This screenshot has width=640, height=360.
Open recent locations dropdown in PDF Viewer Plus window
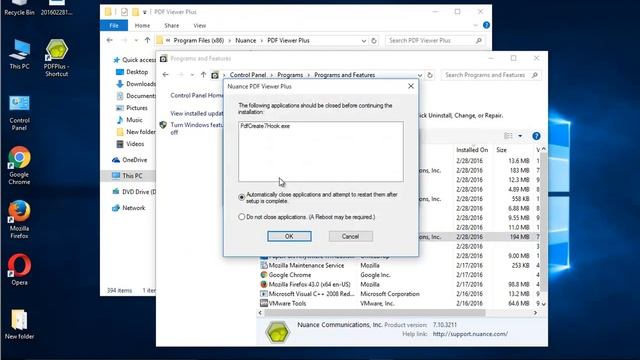coord(136,40)
